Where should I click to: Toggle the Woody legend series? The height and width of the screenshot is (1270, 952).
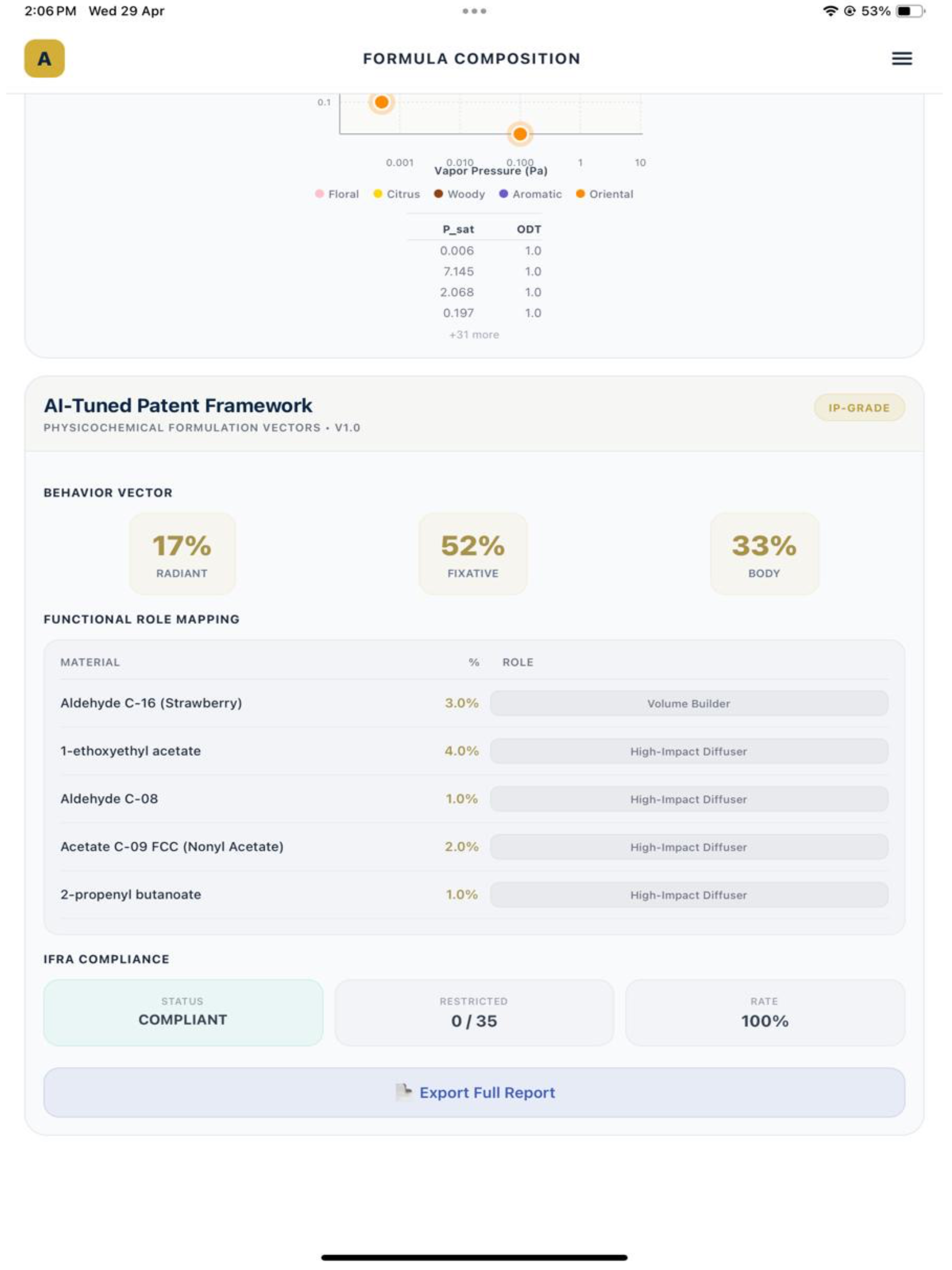pos(459,194)
